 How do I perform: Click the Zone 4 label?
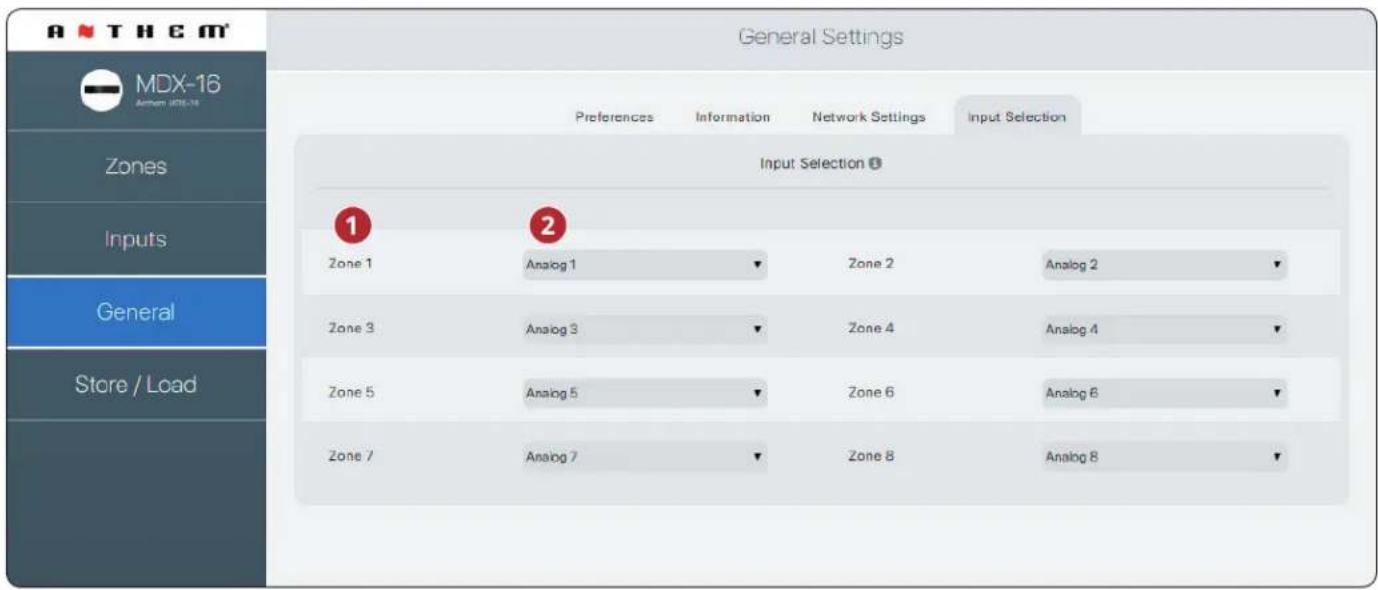coord(871,328)
